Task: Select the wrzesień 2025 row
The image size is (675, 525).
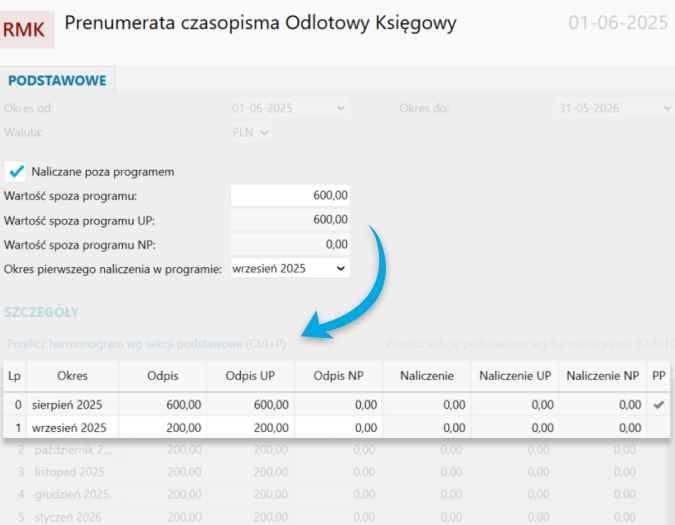Action: (72, 427)
